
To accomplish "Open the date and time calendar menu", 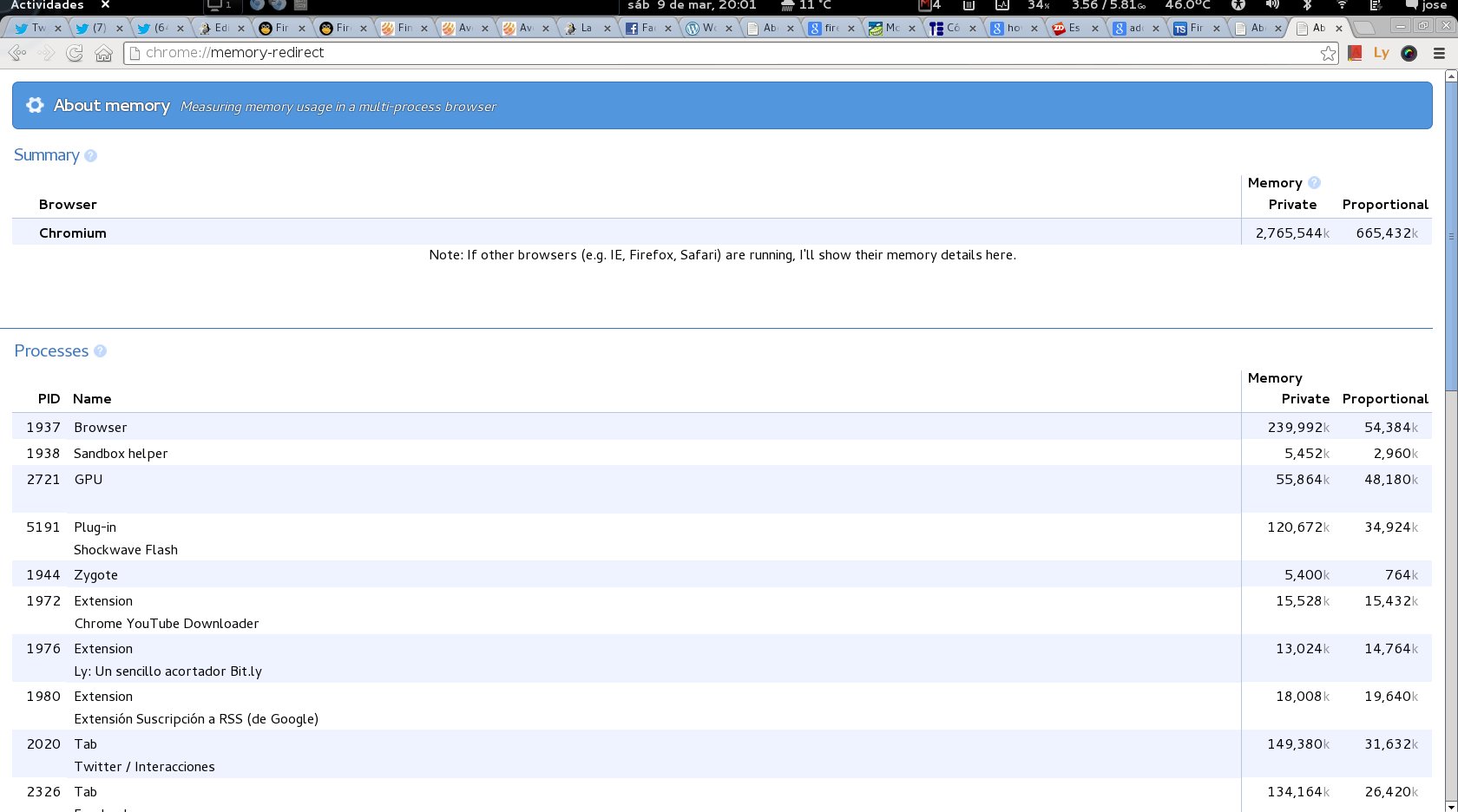I will (692, 4).
